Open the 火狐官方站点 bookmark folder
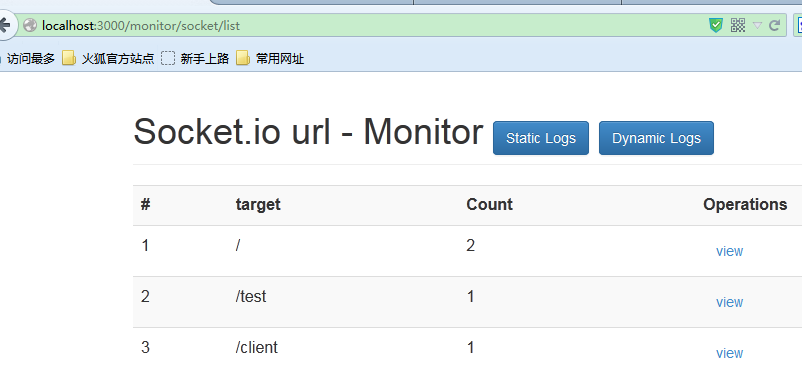The height and width of the screenshot is (392, 802). pos(108,59)
